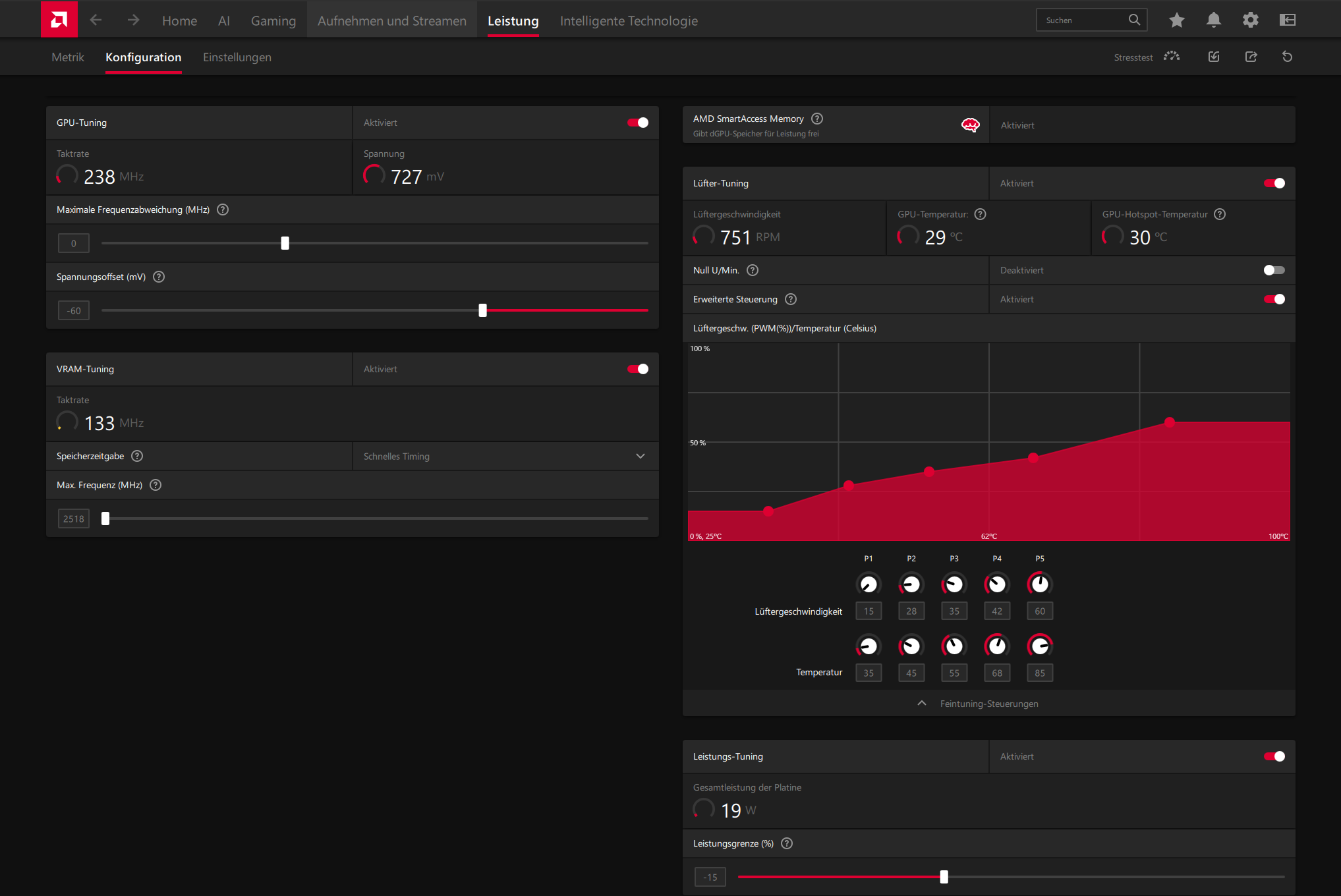
Task: Go back with the left arrow
Action: click(96, 20)
